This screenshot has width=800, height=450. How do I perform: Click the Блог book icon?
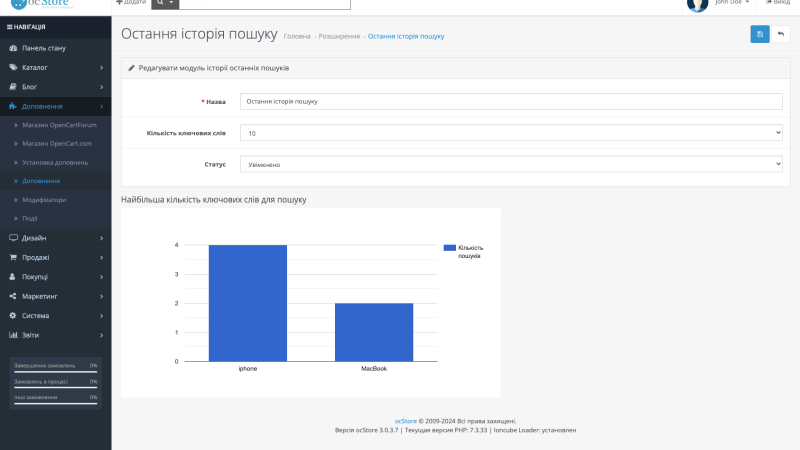tap(13, 87)
